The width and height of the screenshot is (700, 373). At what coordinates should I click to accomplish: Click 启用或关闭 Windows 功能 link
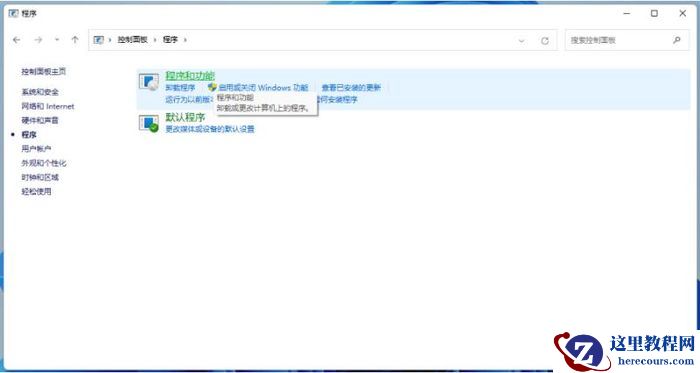coord(263,87)
